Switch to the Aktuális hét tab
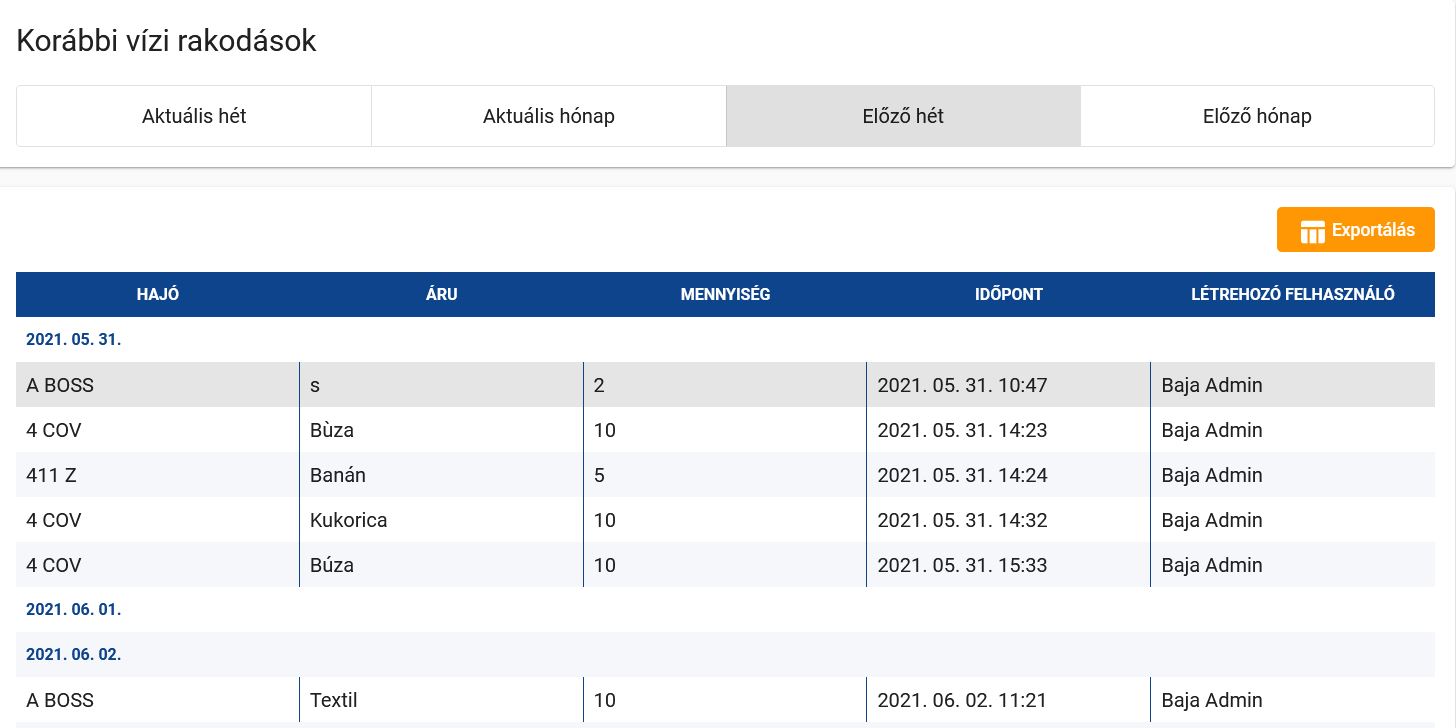Image resolution: width=1456 pixels, height=728 pixels. pyautogui.click(x=194, y=116)
